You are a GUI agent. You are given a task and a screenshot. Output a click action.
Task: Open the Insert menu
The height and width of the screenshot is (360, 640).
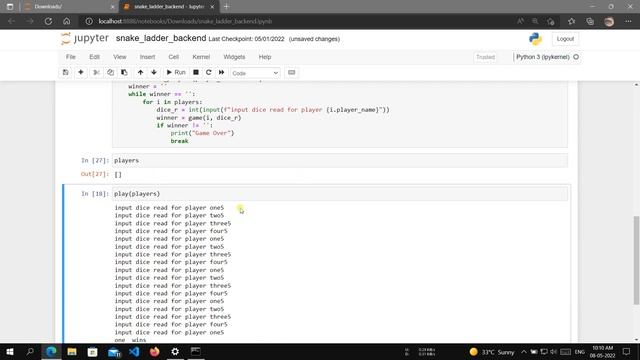147,57
